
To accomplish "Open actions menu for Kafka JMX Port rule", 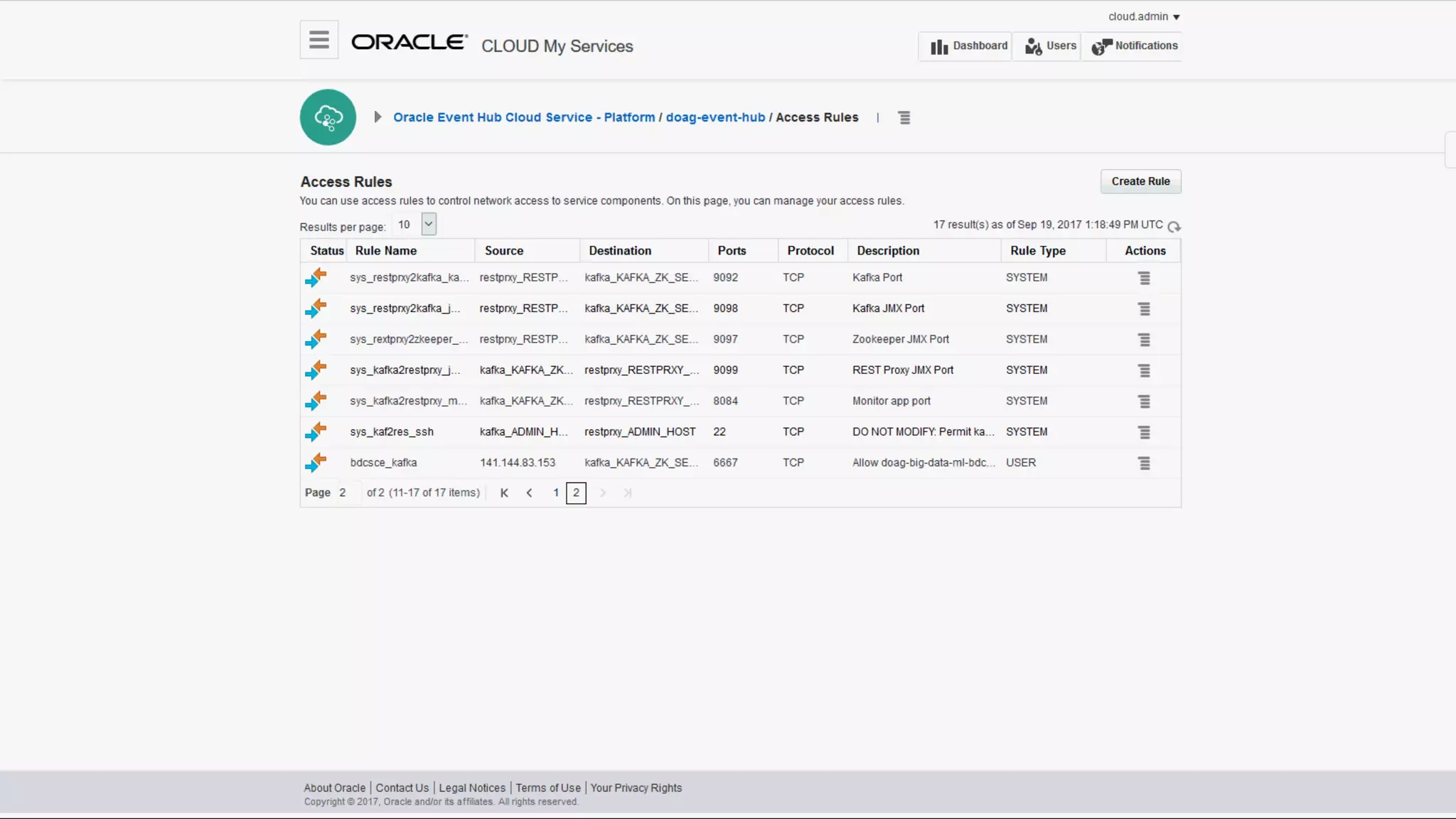I will pos(1144,309).
